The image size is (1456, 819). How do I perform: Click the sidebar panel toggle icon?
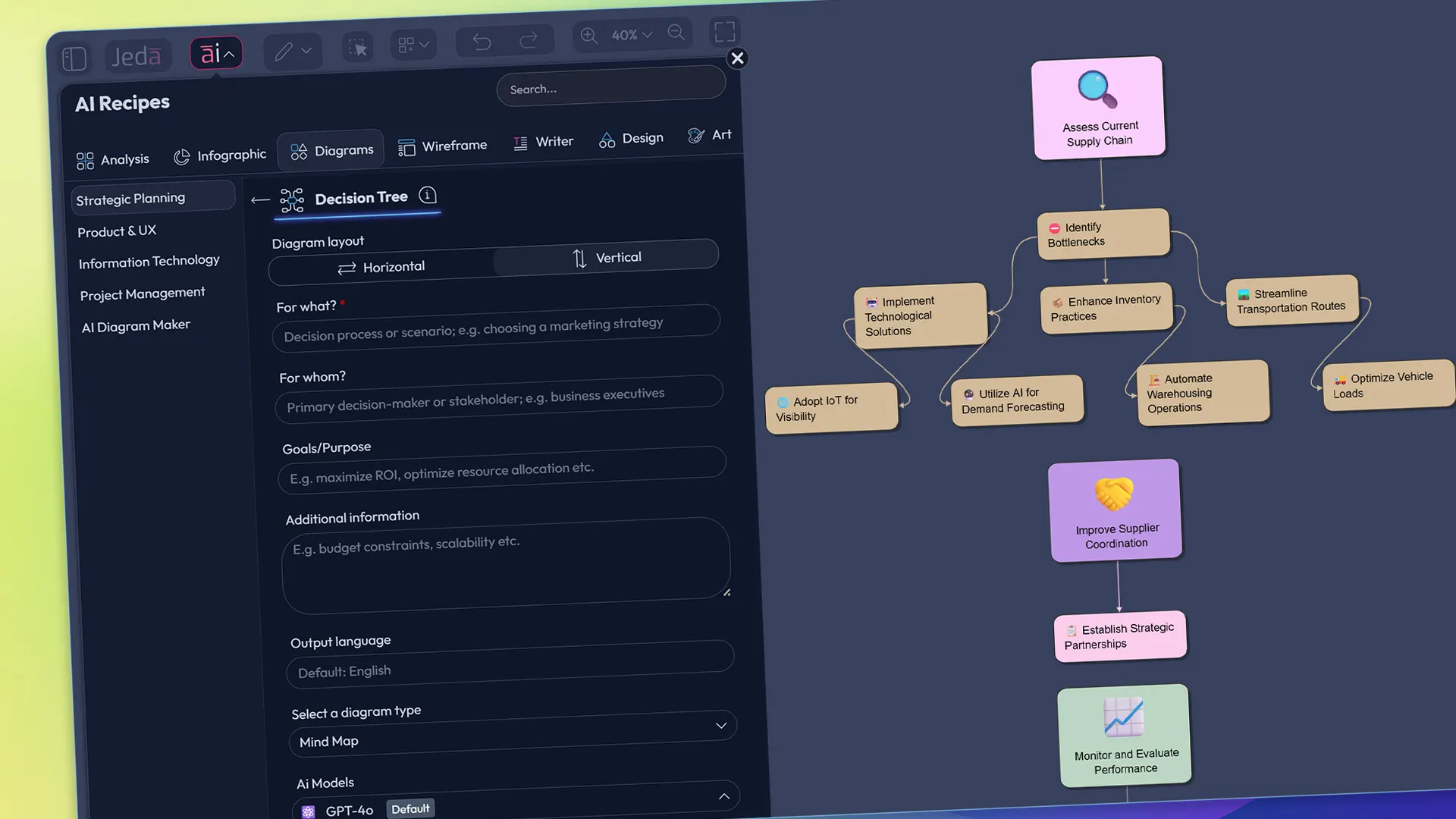(x=74, y=58)
